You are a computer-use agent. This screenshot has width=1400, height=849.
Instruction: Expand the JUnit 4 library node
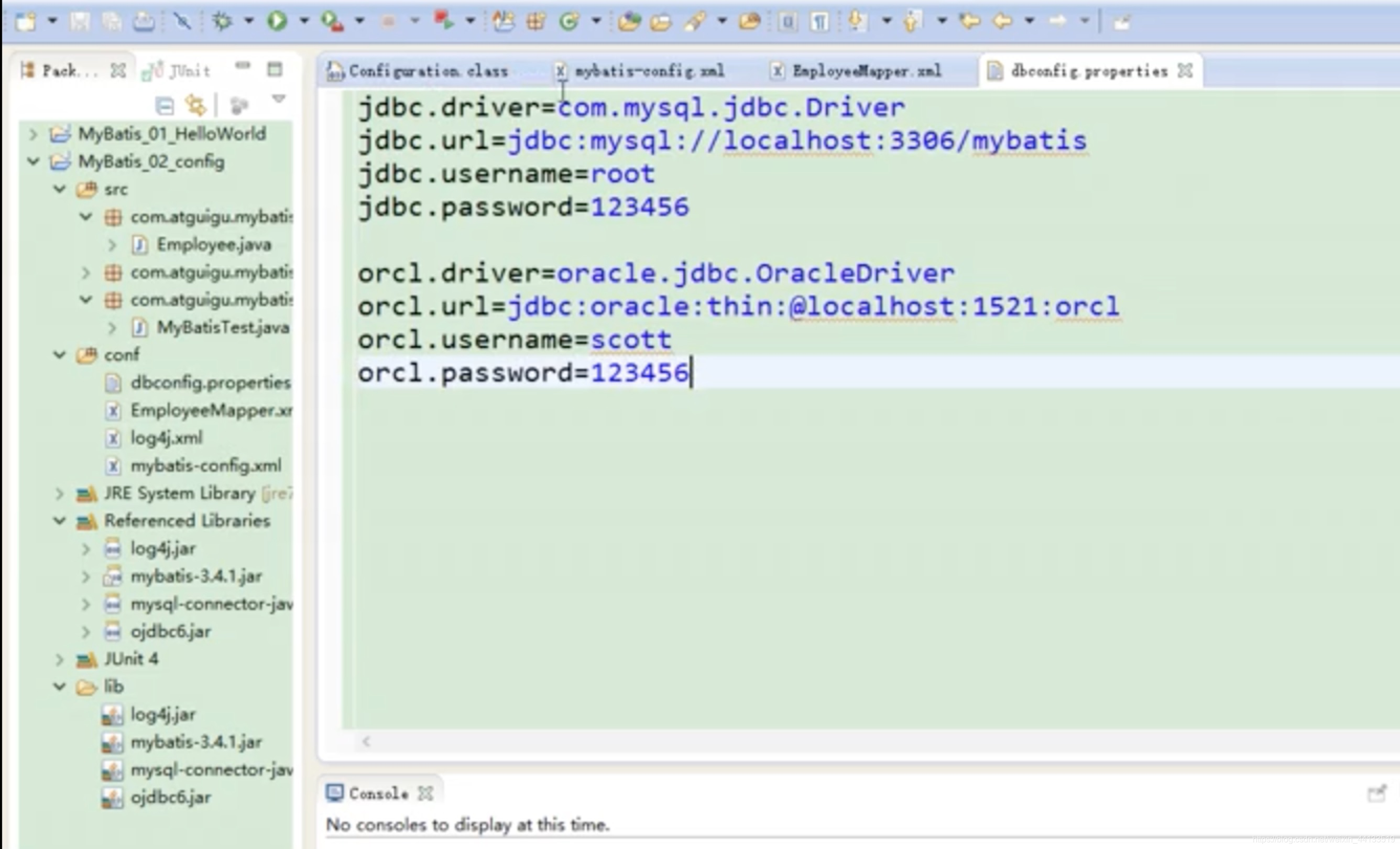pyautogui.click(x=59, y=659)
